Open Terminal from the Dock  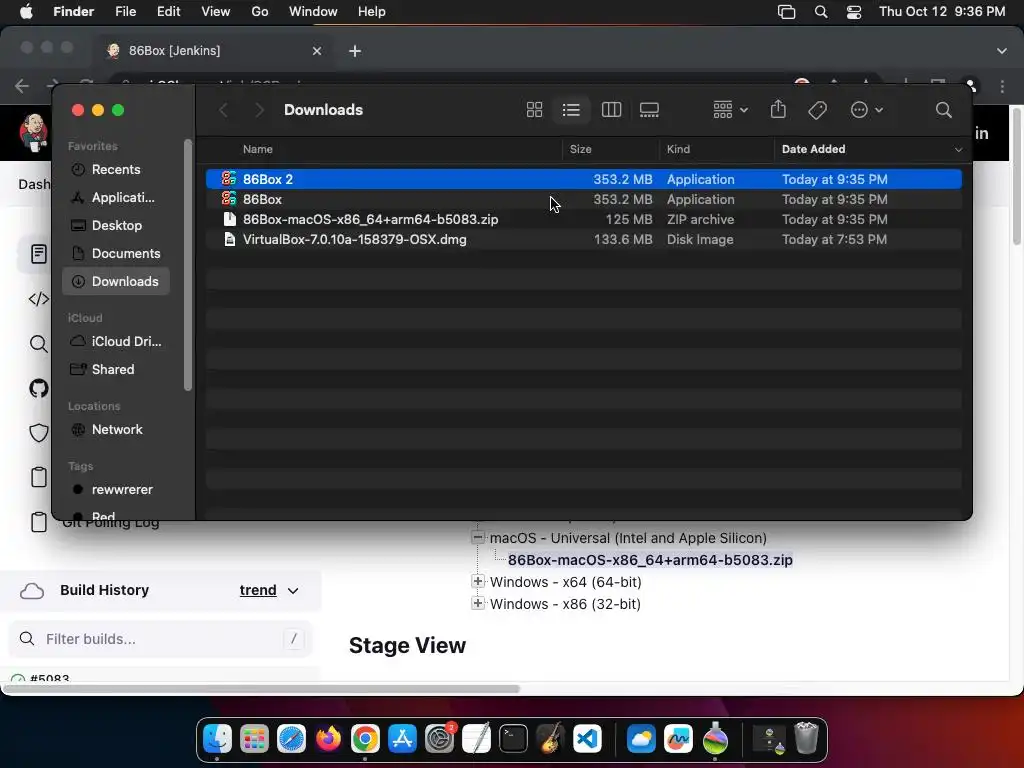513,739
